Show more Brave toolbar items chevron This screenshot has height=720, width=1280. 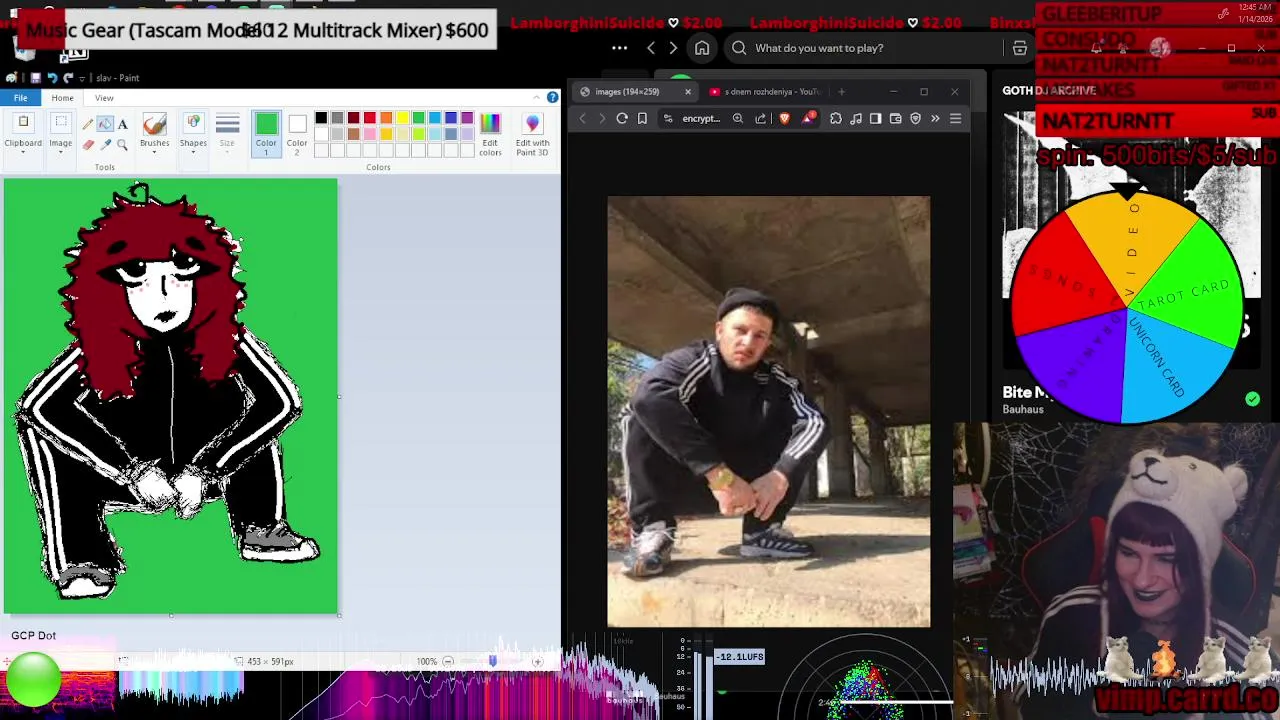pos(935,118)
